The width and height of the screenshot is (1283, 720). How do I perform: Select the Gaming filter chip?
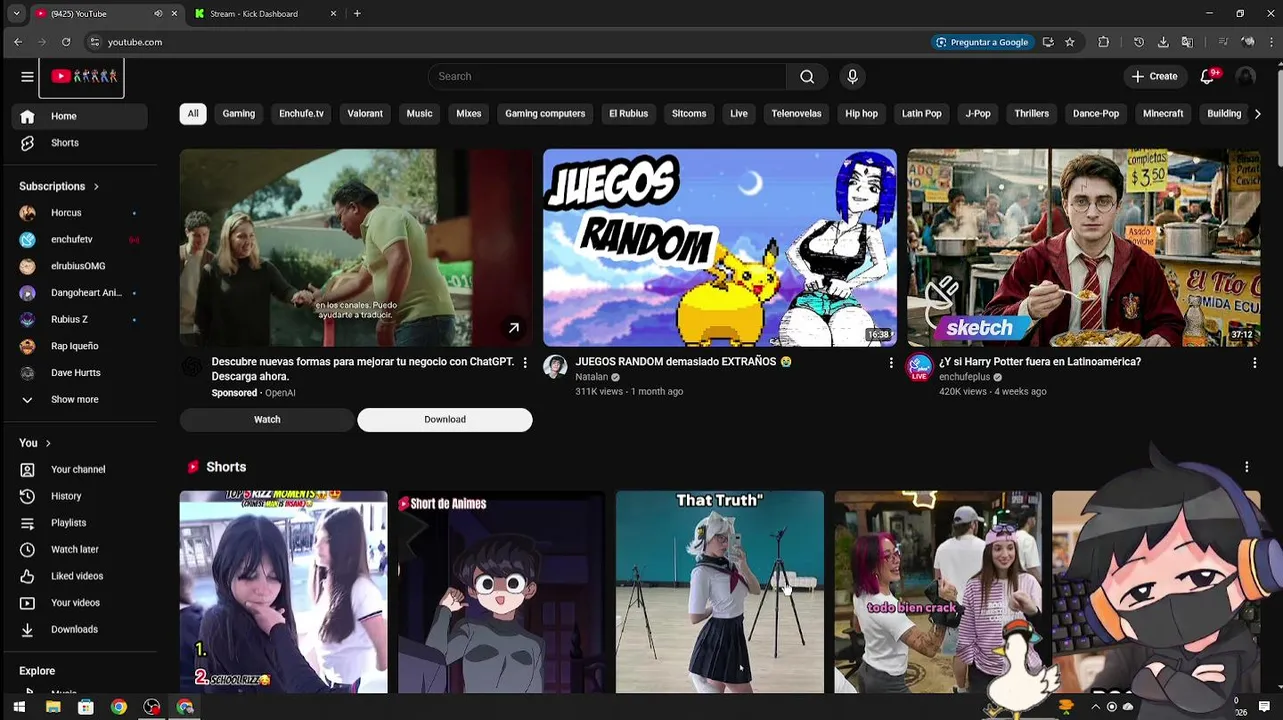239,114
